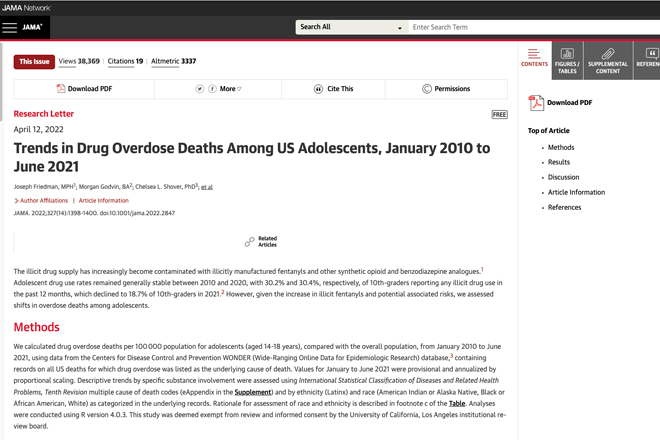Click the Permissions button
This screenshot has width=660, height=440.
(x=452, y=89)
